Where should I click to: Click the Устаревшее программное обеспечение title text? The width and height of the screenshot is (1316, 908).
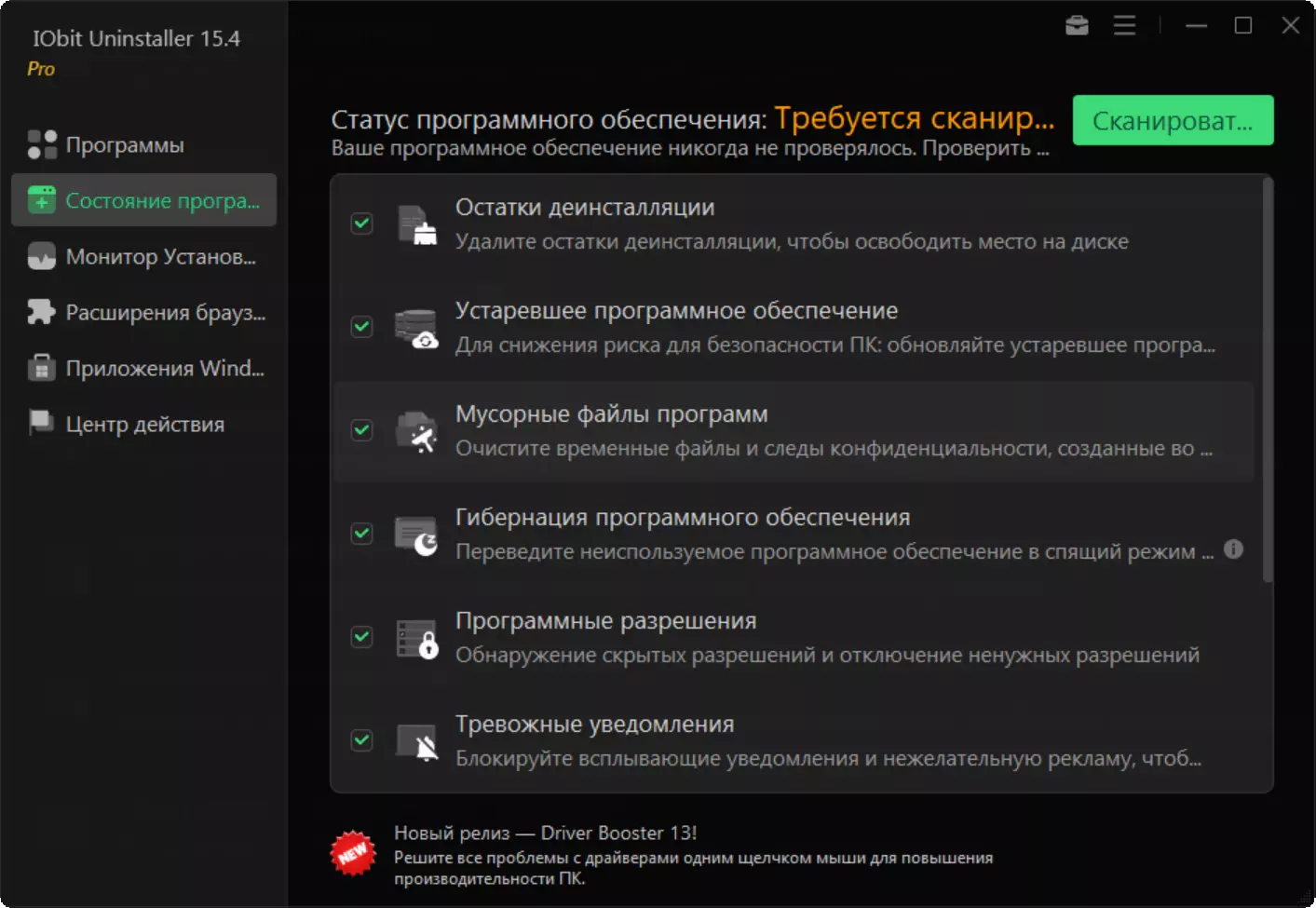click(676, 310)
